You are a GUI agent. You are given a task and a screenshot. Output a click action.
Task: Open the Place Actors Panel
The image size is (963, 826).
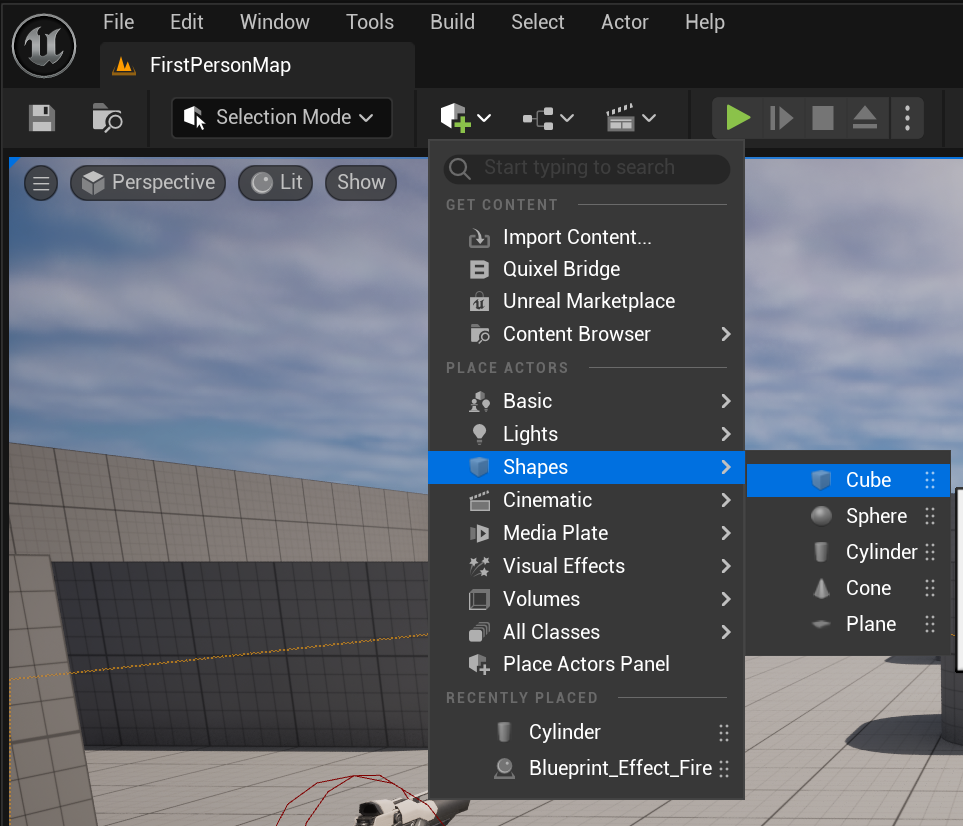pos(587,664)
